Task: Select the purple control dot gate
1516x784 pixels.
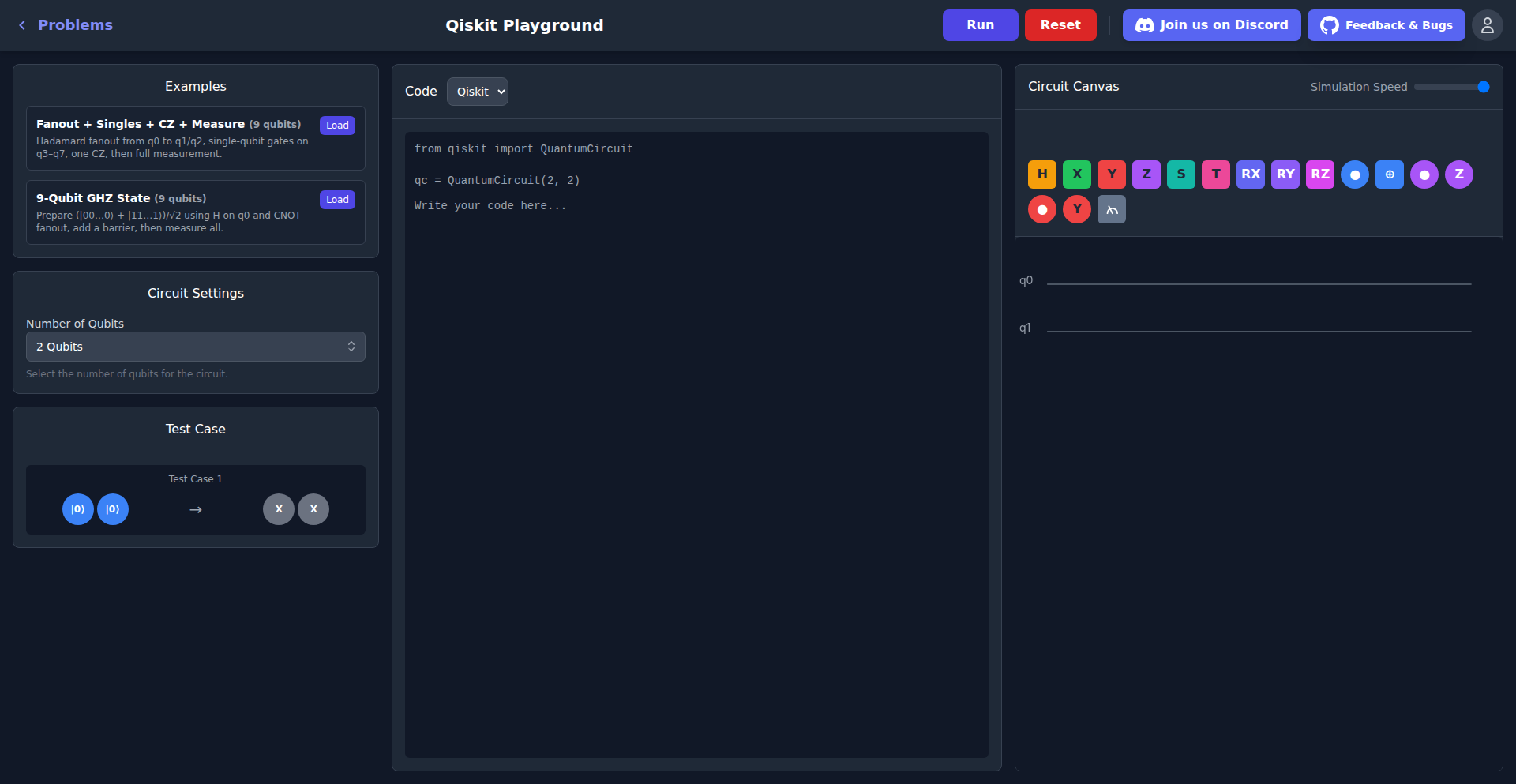Action: coord(1424,174)
